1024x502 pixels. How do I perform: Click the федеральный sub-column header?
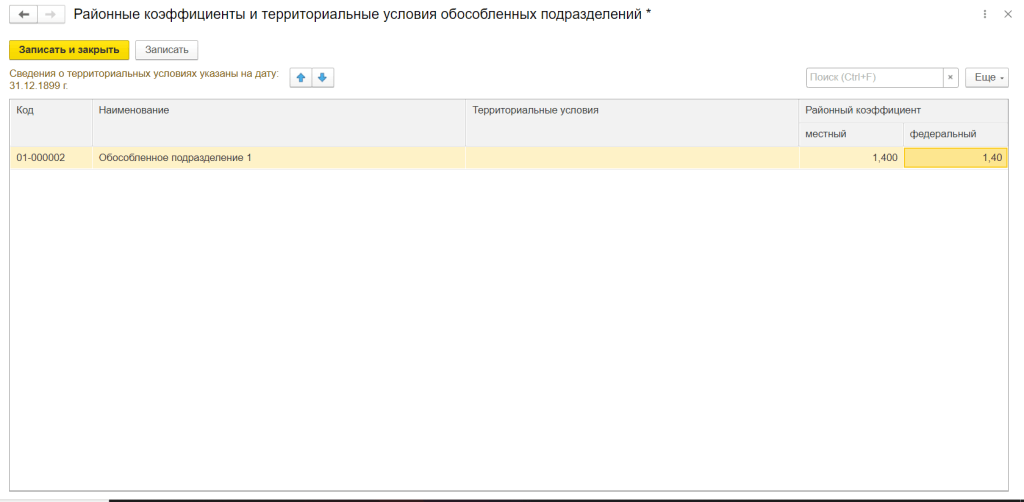tap(955, 134)
